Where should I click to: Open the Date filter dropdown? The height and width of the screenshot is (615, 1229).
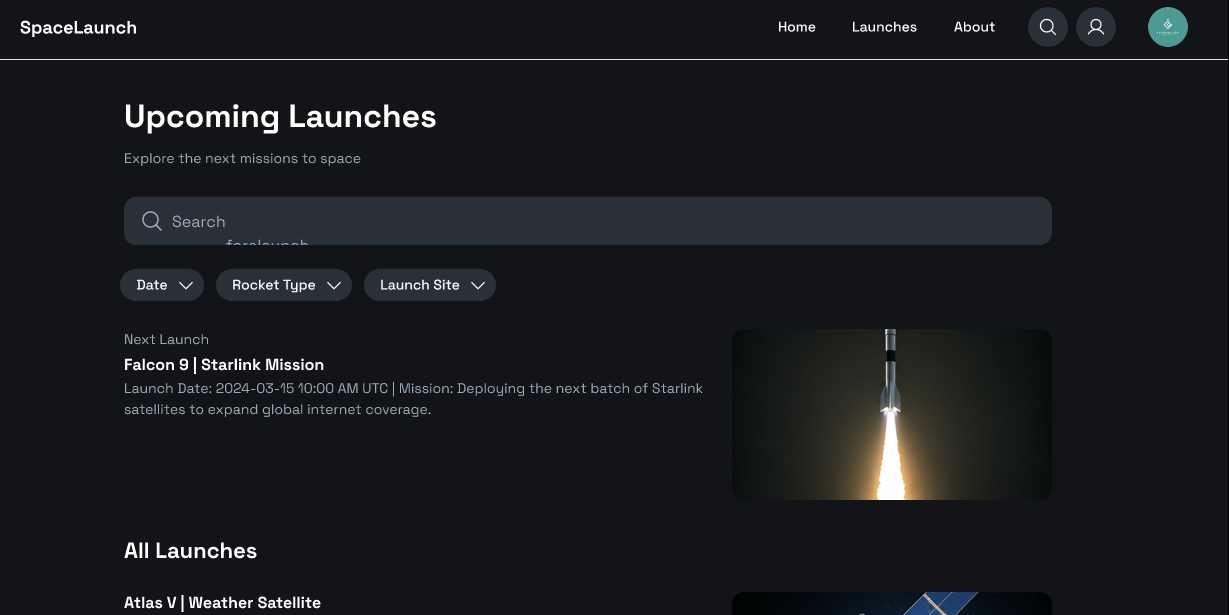tap(162, 285)
